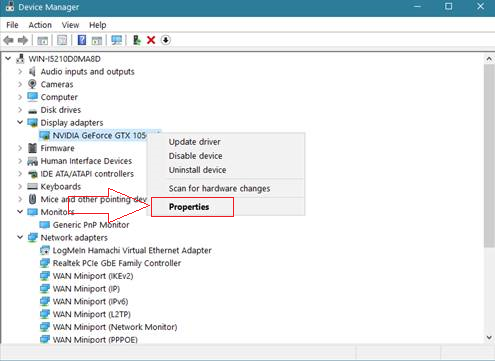Click the scrollbar down arrow
The width and height of the screenshot is (495, 361).
pyautogui.click(x=489, y=337)
